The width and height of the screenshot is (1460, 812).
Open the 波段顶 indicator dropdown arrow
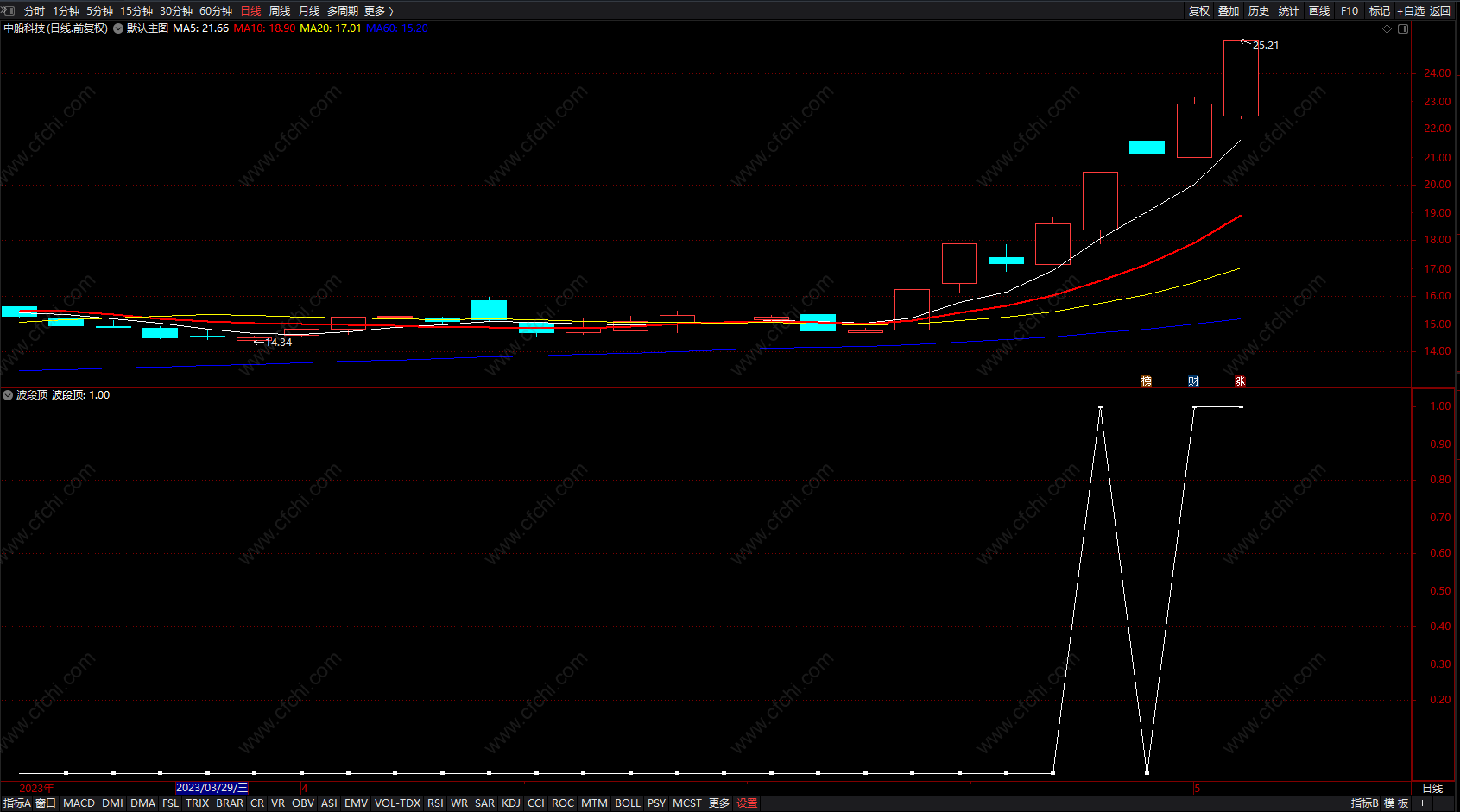point(8,395)
